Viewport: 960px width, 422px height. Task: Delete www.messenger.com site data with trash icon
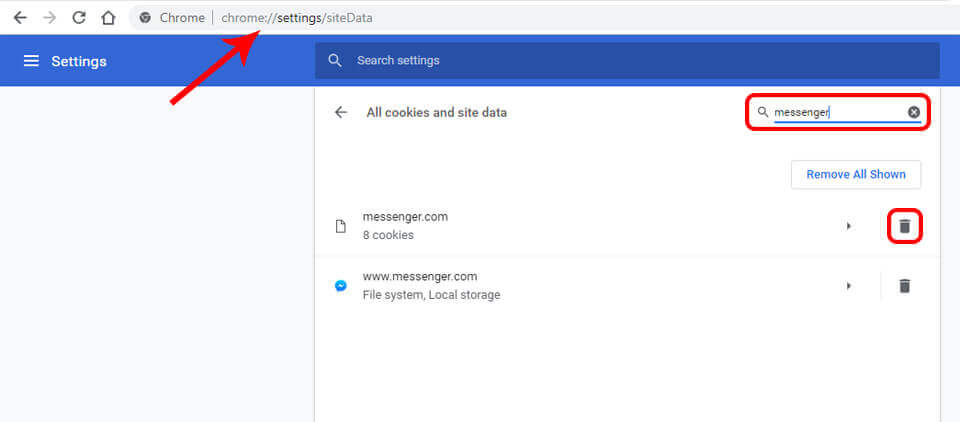click(905, 285)
